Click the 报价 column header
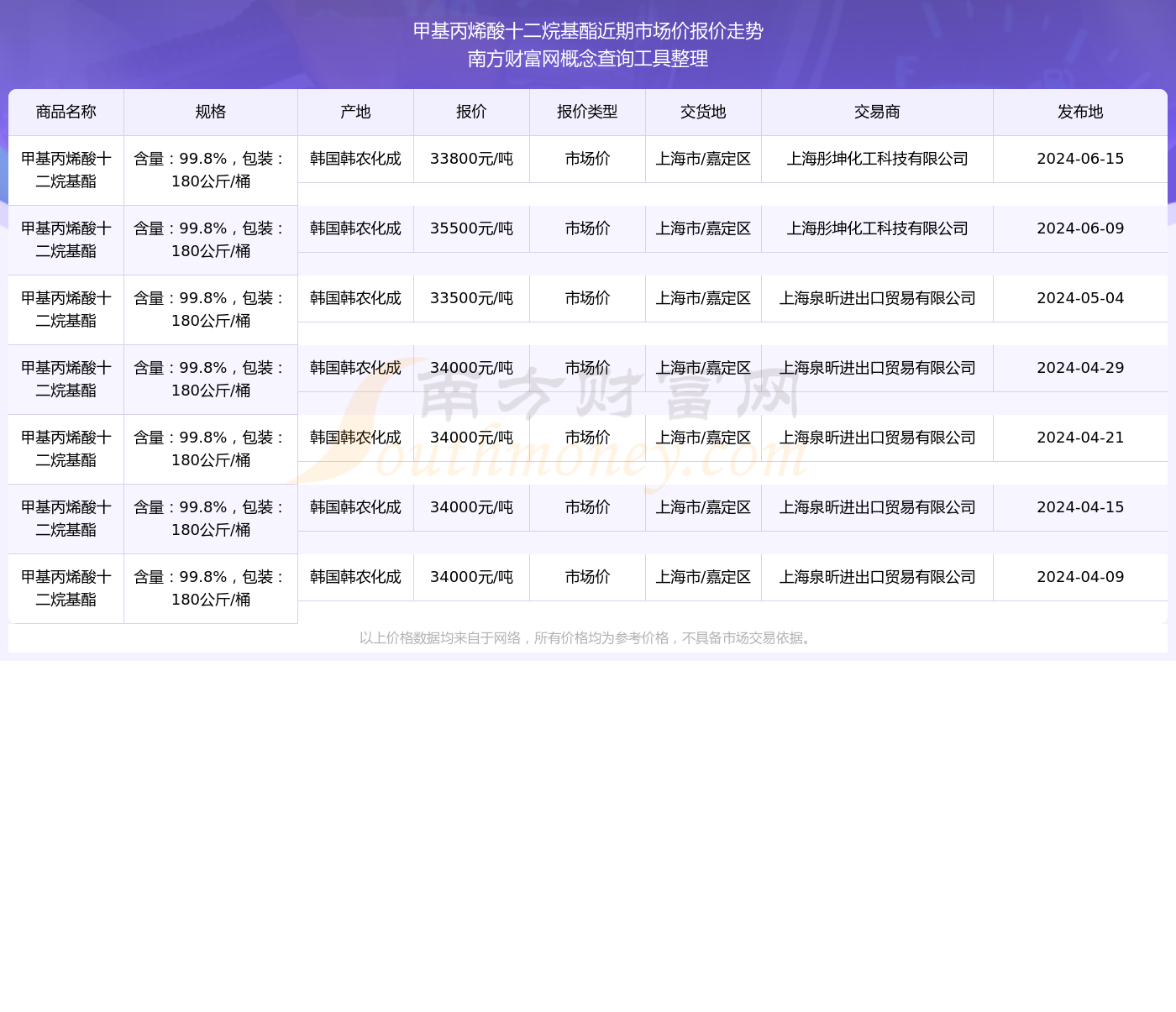This screenshot has height=1012, width=1176. pyautogui.click(x=471, y=113)
